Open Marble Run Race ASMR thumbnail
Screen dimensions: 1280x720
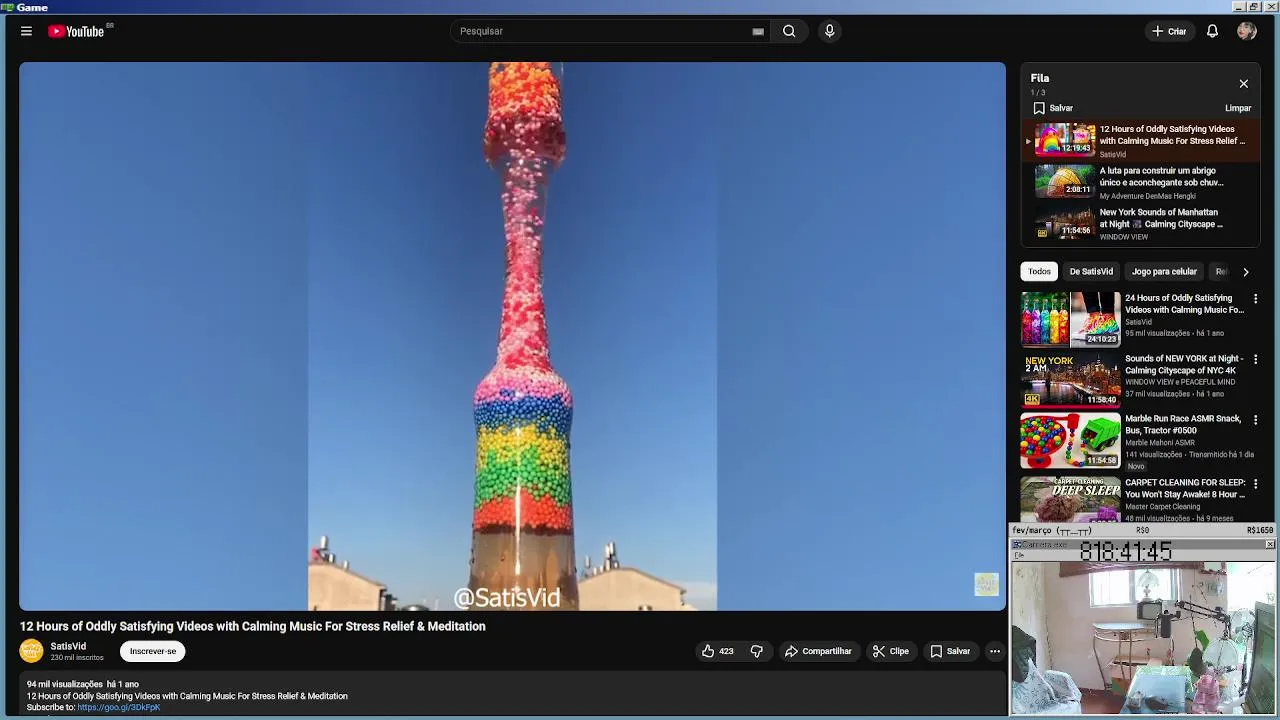1070,440
